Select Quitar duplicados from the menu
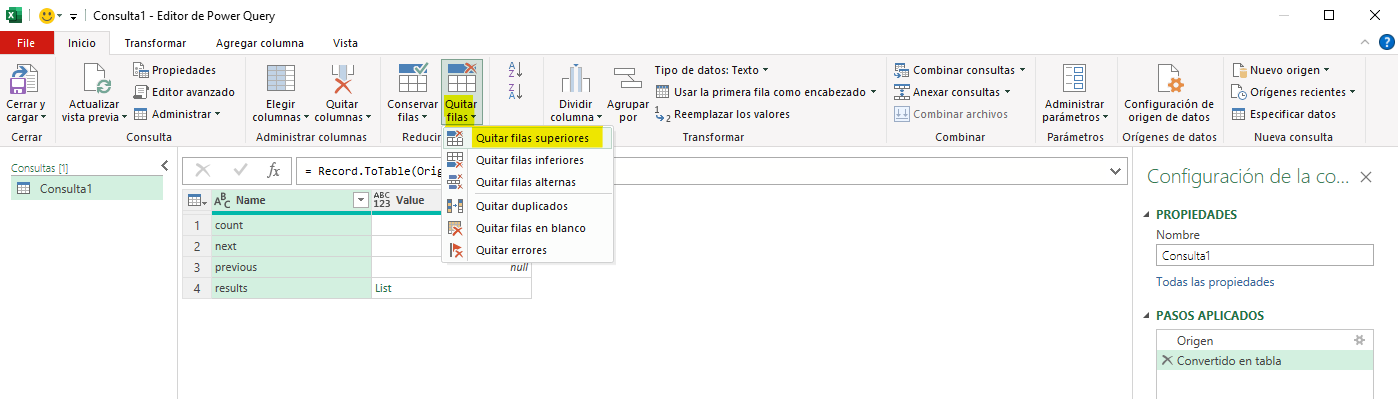 (521, 206)
